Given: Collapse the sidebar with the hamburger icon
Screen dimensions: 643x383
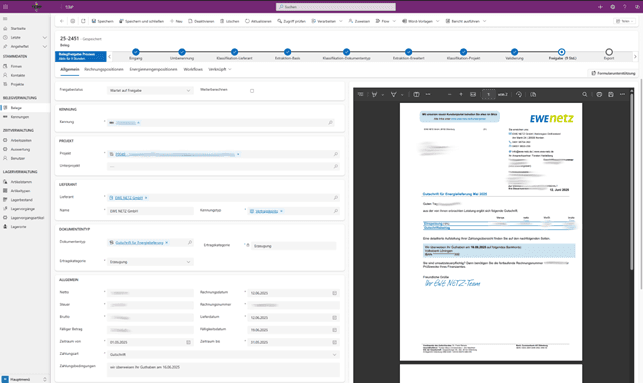Looking at the screenshot, I should 5,19.
